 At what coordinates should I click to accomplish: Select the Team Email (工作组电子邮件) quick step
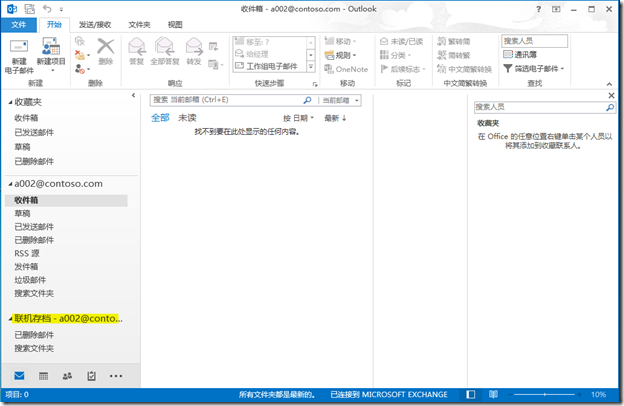point(266,66)
